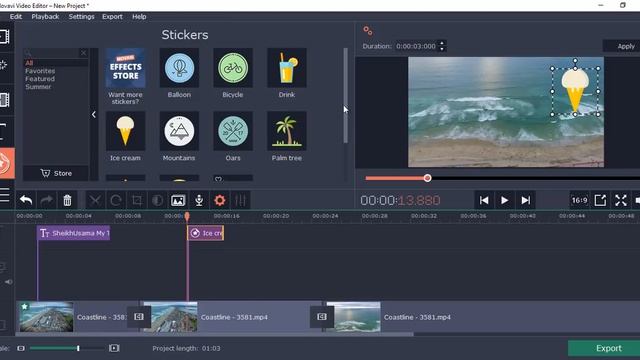Image resolution: width=640 pixels, height=360 pixels.
Task: Clear the sticker search field
Action: click(x=83, y=53)
